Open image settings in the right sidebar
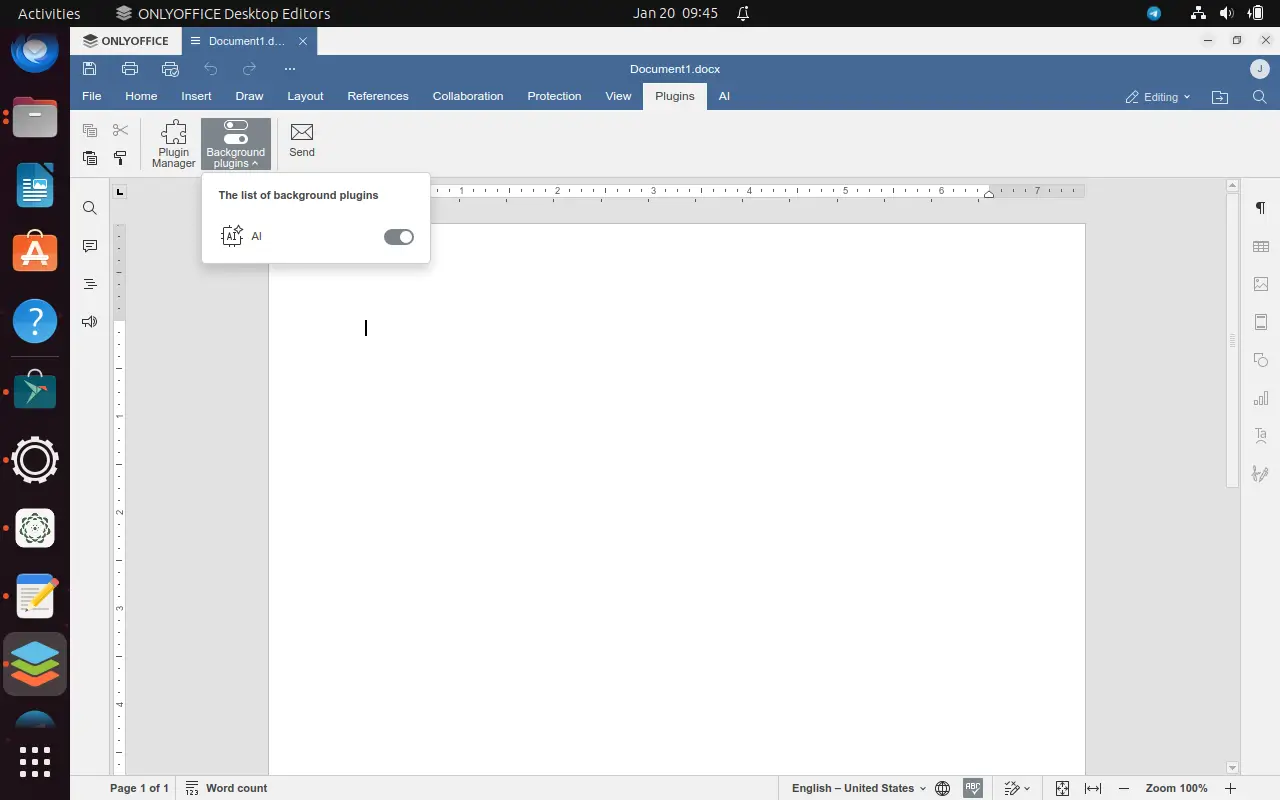 point(1261,284)
